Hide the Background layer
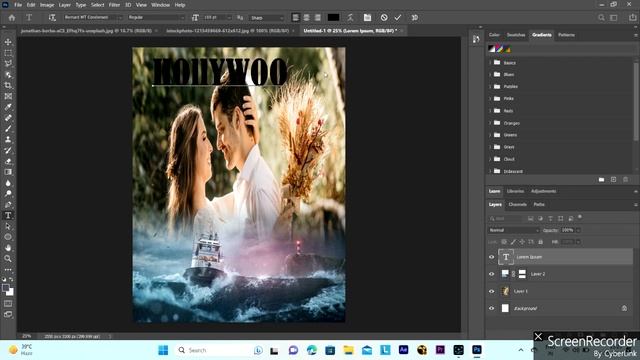The image size is (640, 360). [x=491, y=309]
